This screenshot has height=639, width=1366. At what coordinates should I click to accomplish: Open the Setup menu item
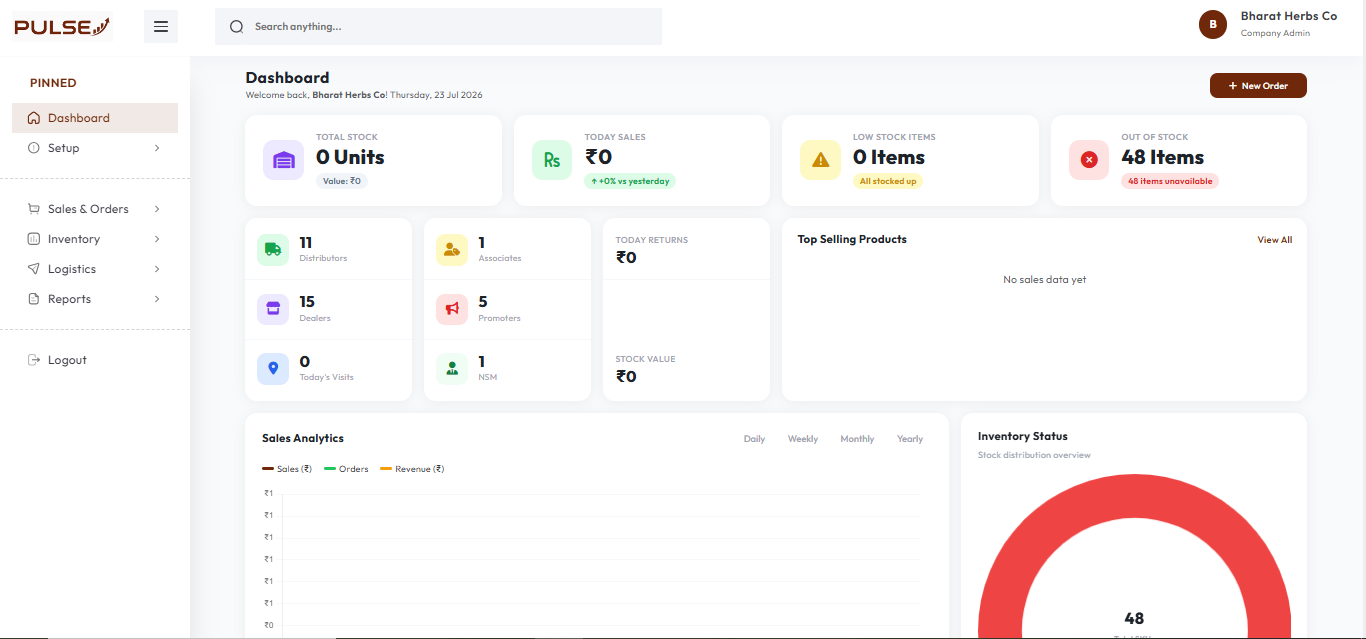coord(95,148)
